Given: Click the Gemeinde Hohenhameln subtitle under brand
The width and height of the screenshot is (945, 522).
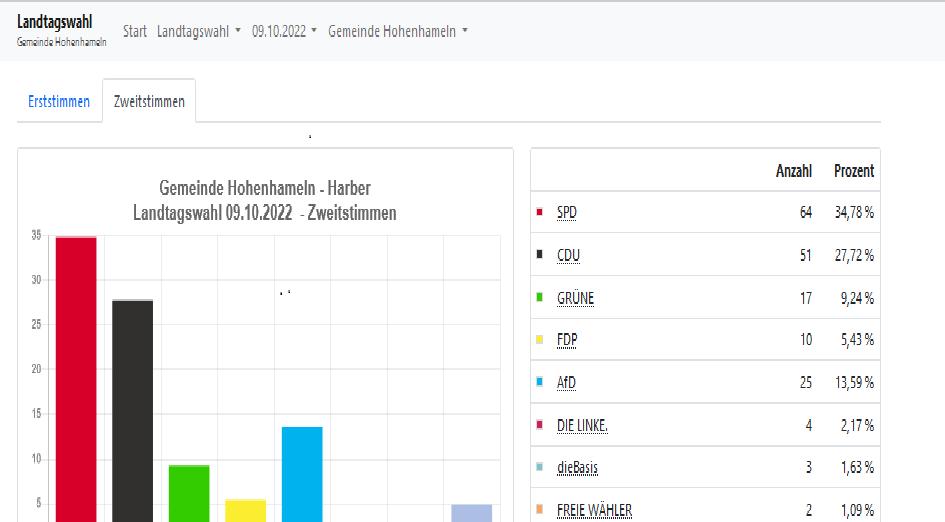Looking at the screenshot, I should [61, 42].
